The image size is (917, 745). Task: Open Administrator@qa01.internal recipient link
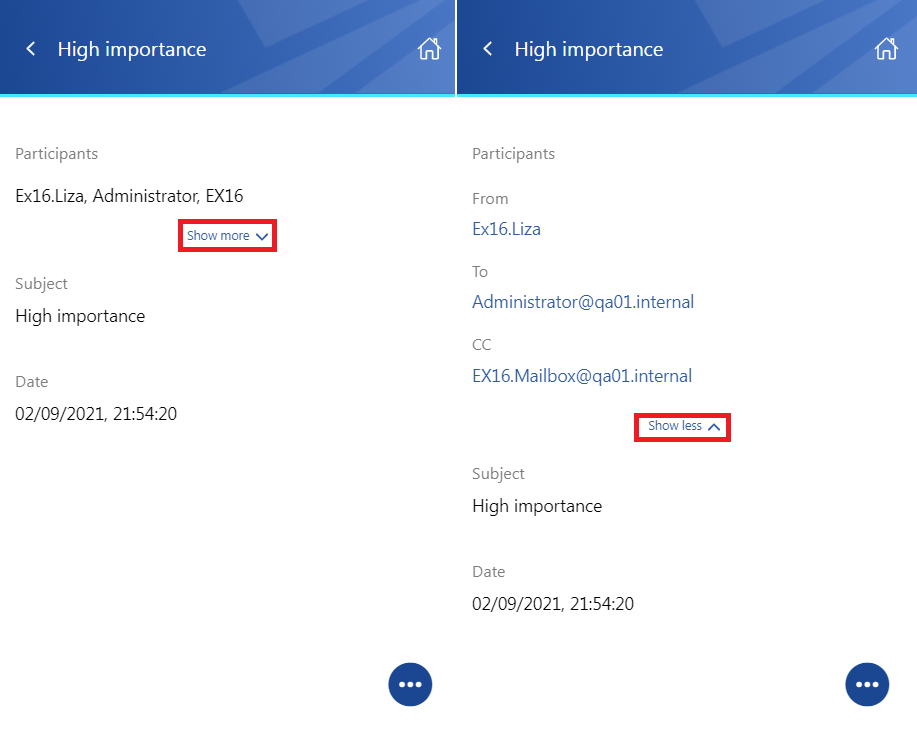pos(583,302)
